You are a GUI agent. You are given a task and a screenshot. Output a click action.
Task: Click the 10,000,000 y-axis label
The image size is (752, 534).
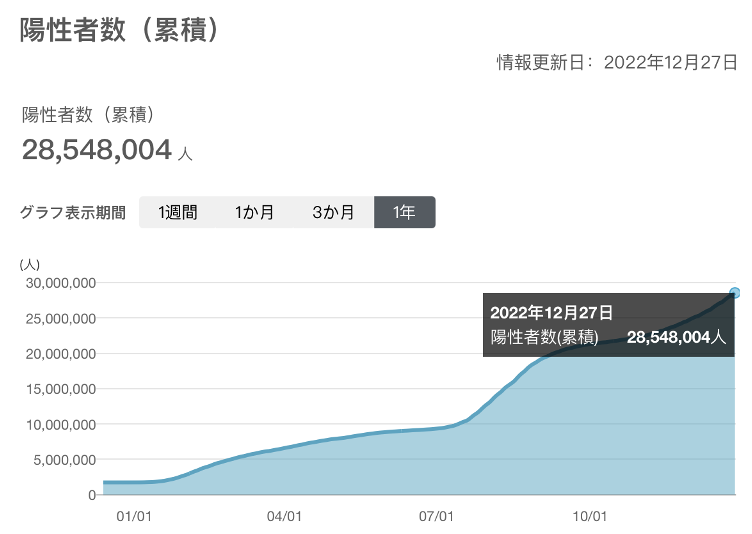60,425
